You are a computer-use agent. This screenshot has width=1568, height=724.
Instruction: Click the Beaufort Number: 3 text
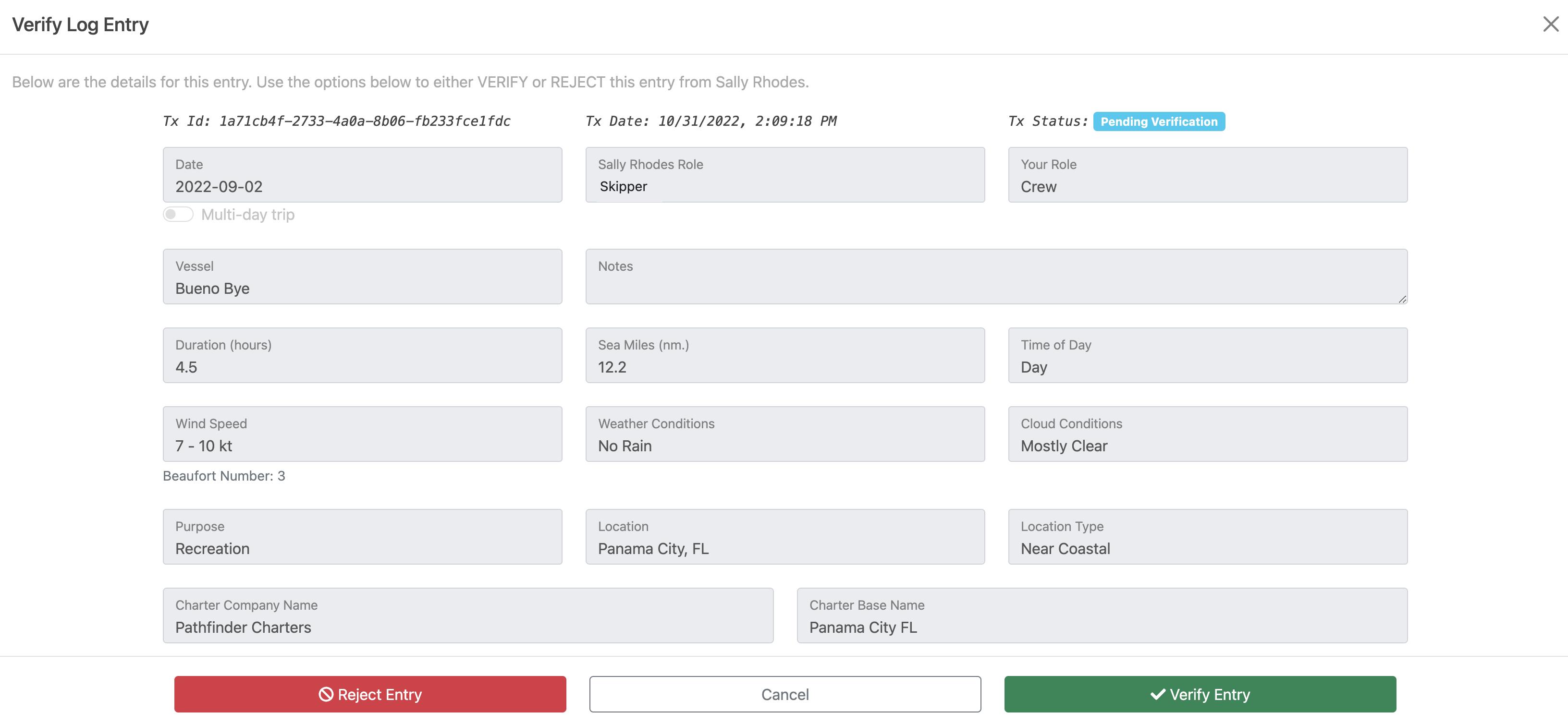224,476
